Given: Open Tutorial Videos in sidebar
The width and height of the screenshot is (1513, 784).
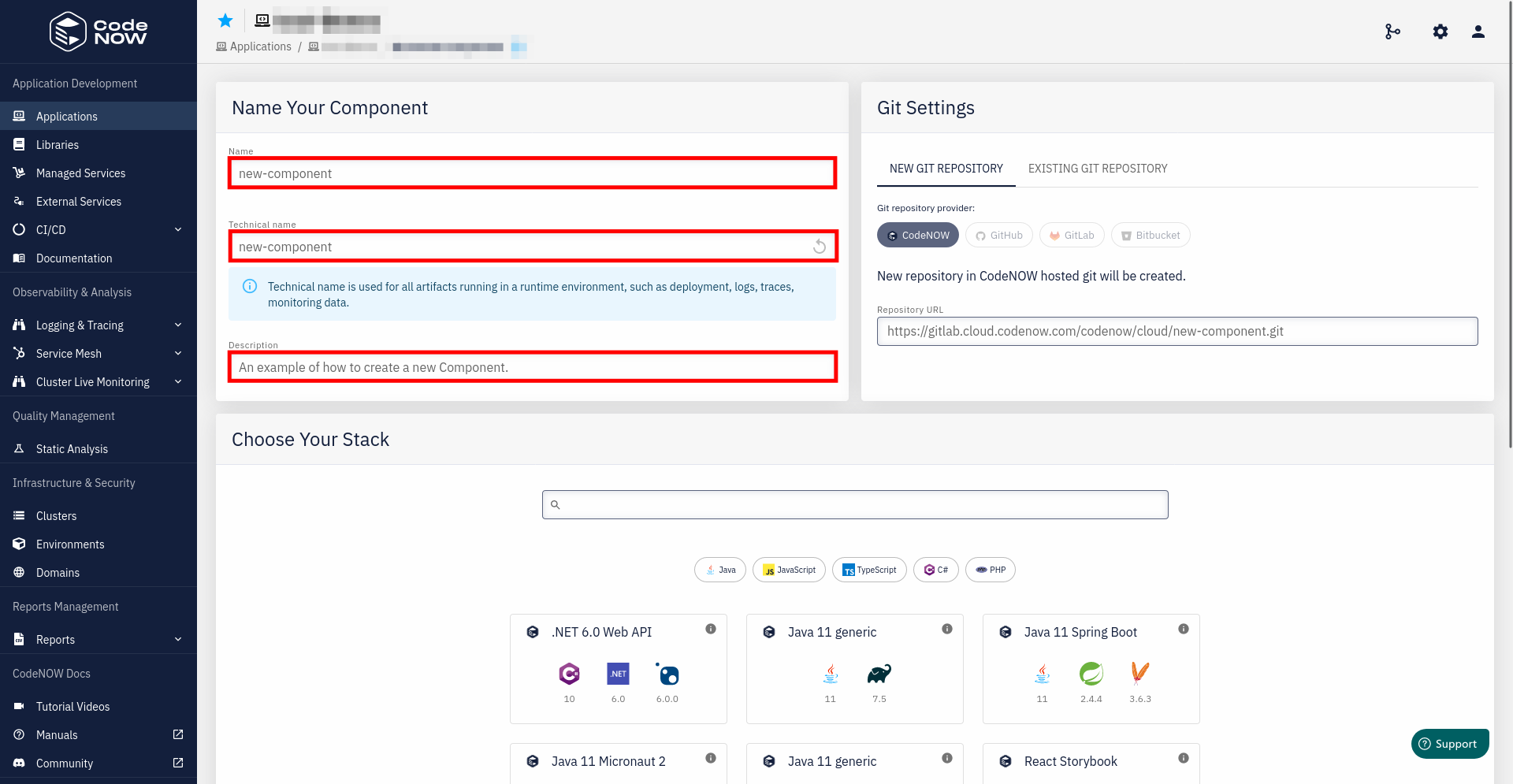Looking at the screenshot, I should coord(99,706).
